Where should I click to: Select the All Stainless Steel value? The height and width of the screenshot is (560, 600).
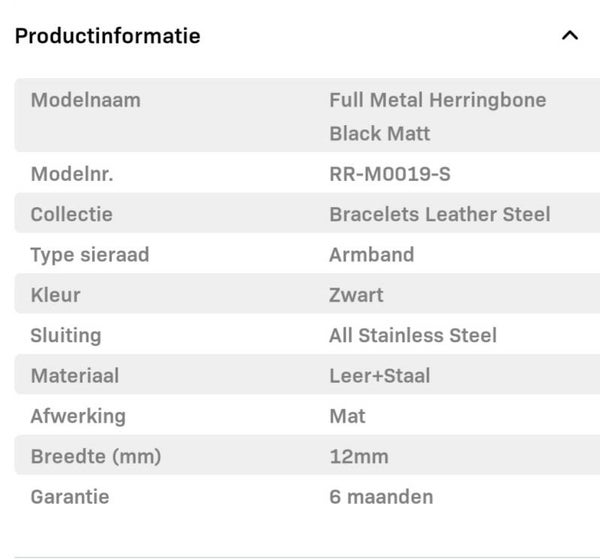pyautogui.click(x=412, y=336)
